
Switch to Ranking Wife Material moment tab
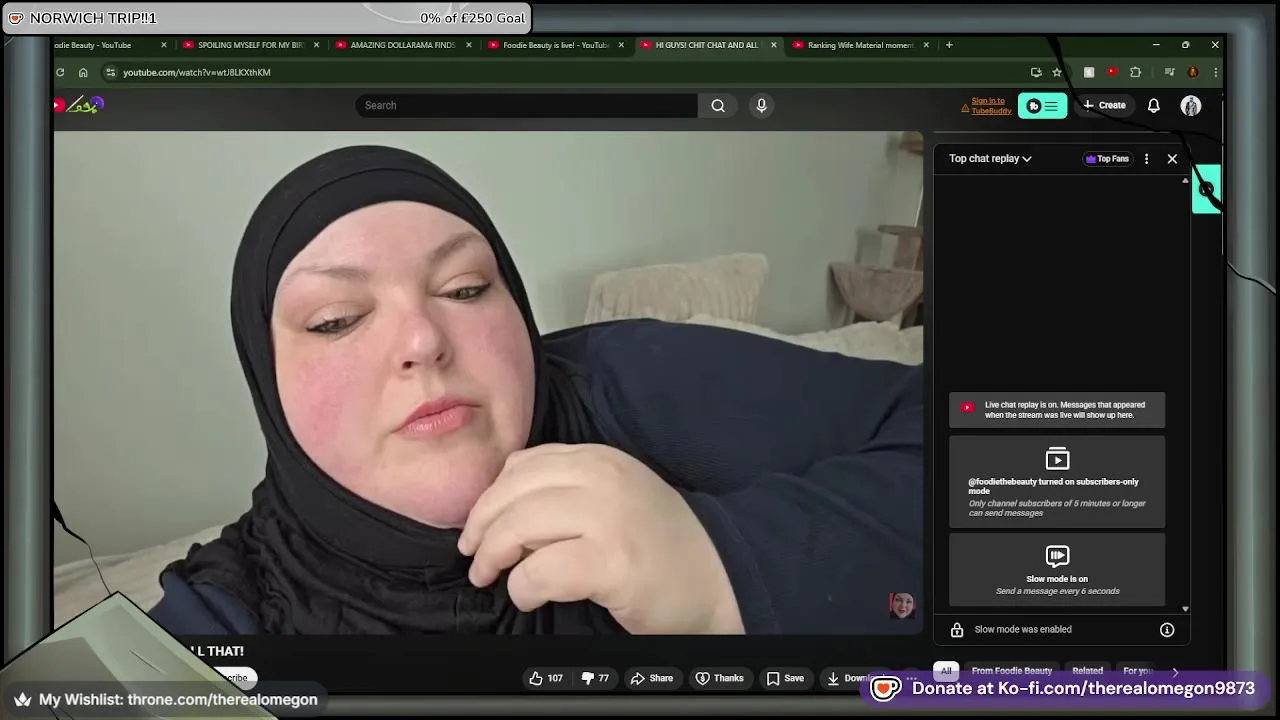tap(861, 45)
